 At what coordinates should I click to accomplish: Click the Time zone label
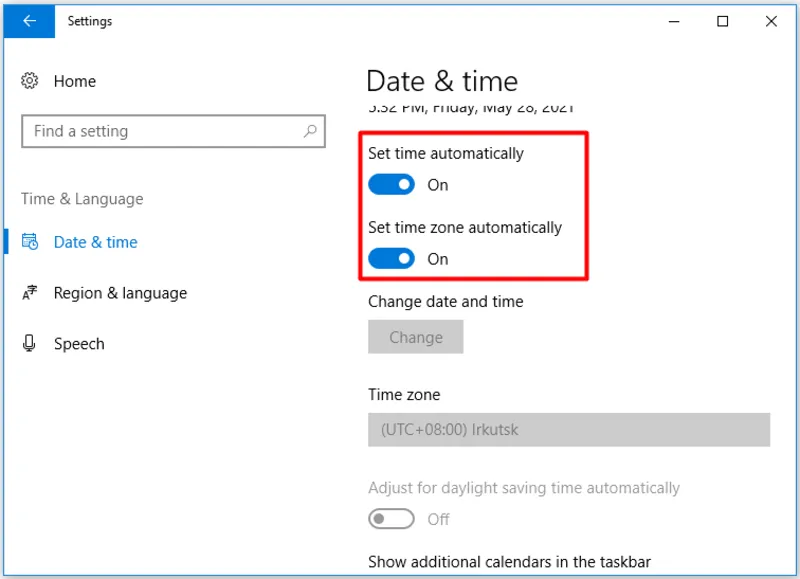(x=404, y=394)
